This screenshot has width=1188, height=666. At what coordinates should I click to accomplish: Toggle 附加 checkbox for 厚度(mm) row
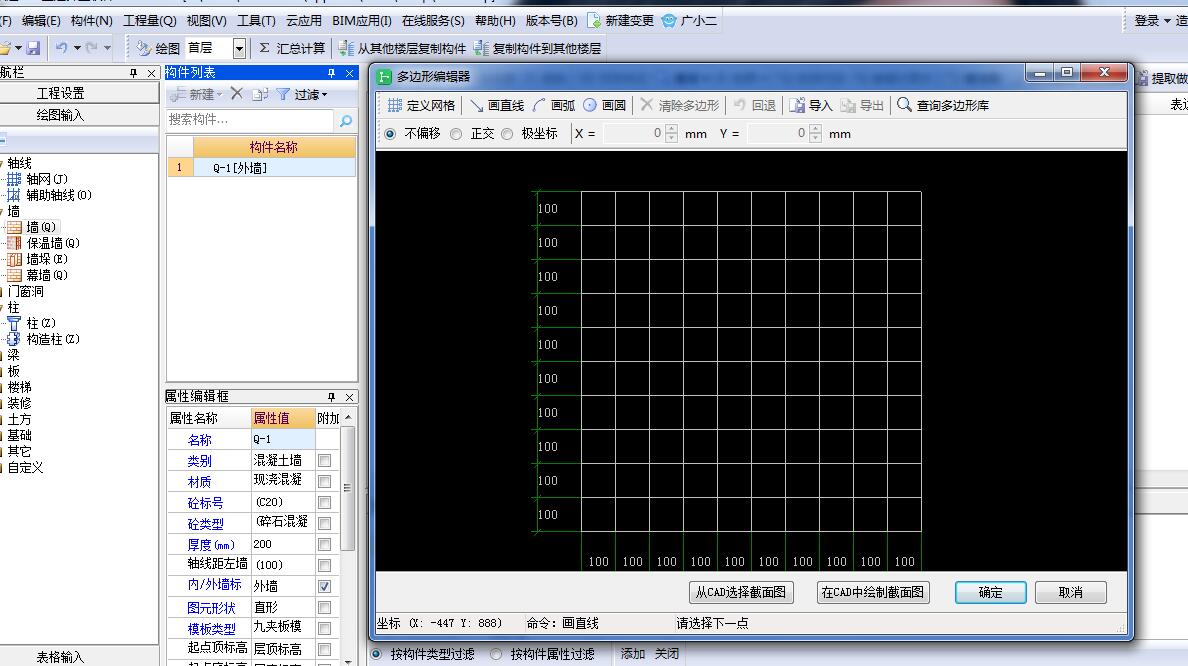324,545
